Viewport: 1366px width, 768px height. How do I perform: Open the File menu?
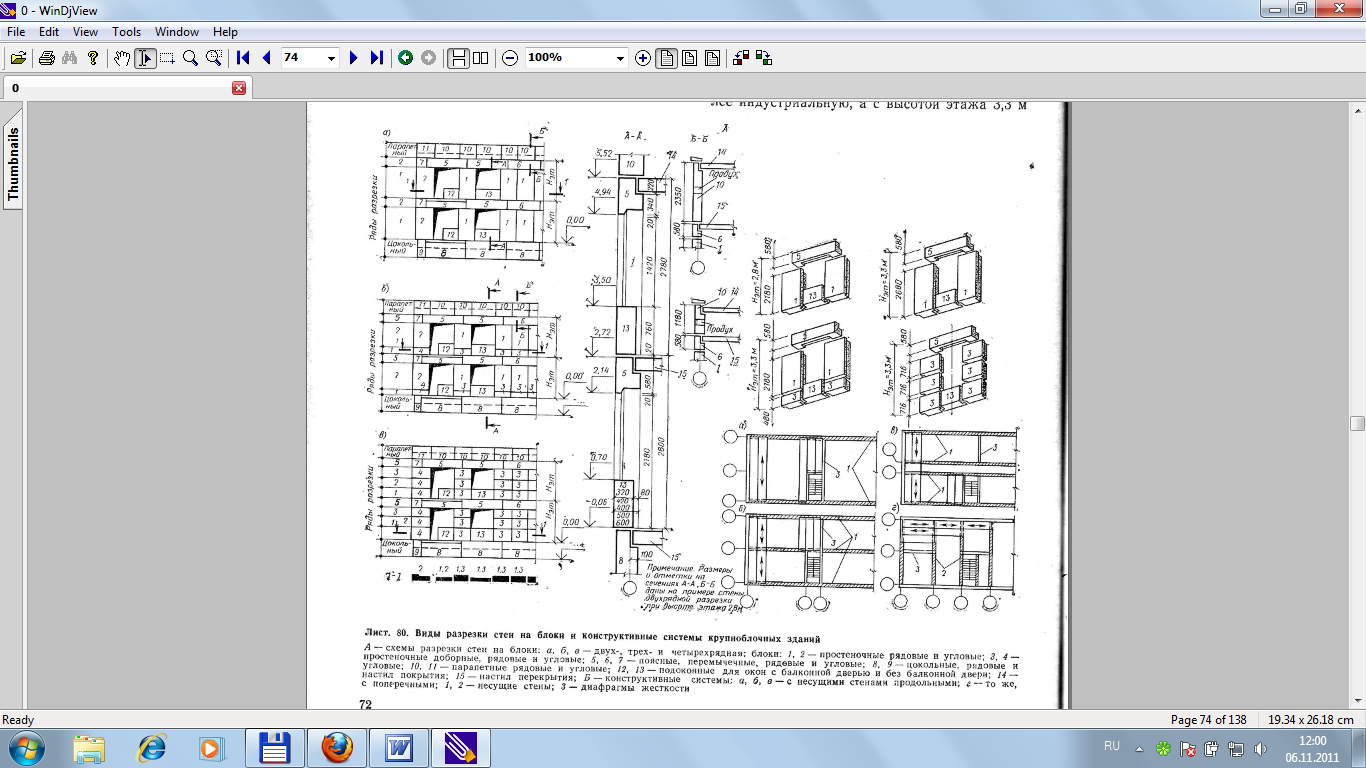(16, 32)
